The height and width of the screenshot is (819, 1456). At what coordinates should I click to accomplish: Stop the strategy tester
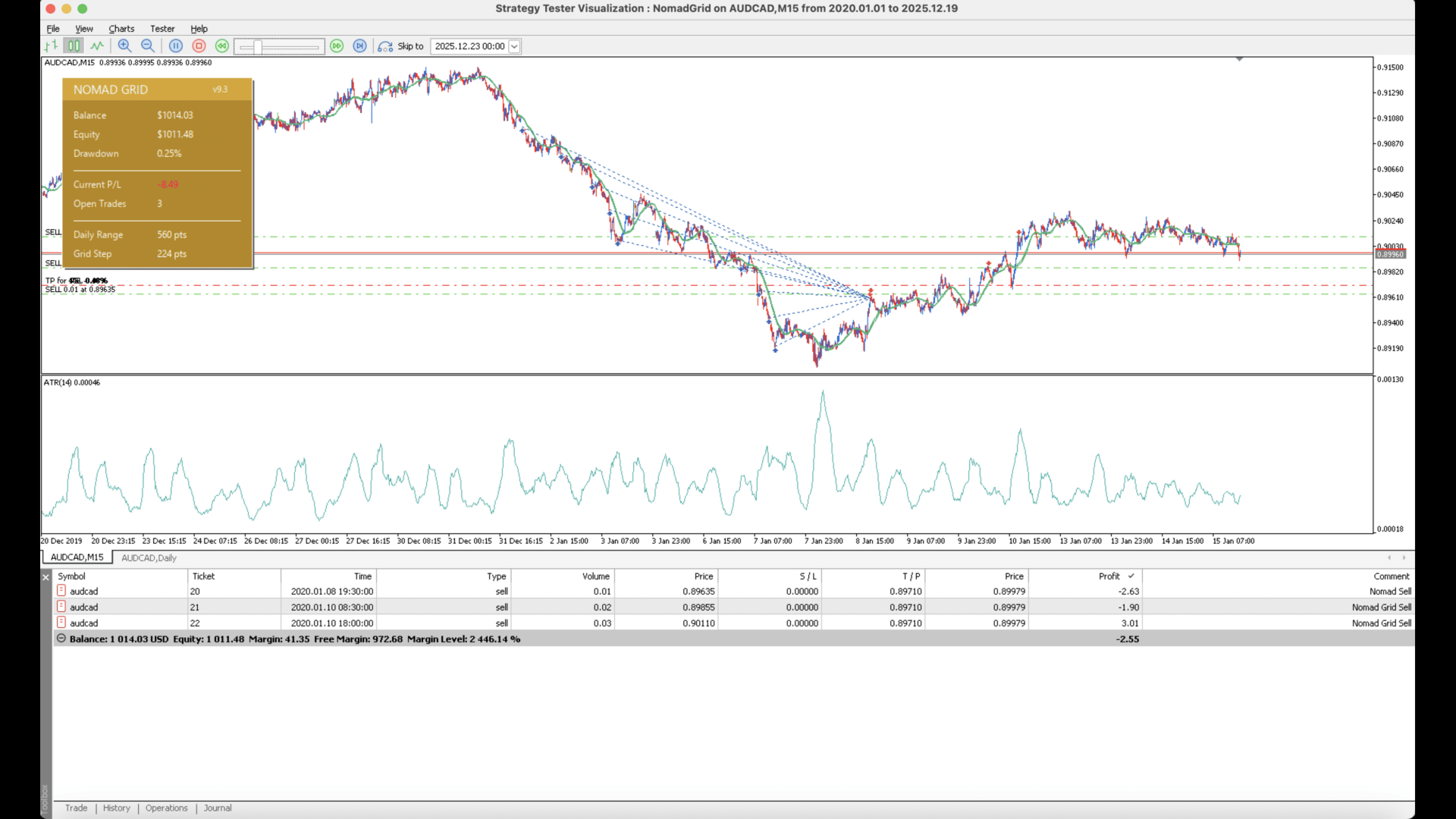pos(199,46)
